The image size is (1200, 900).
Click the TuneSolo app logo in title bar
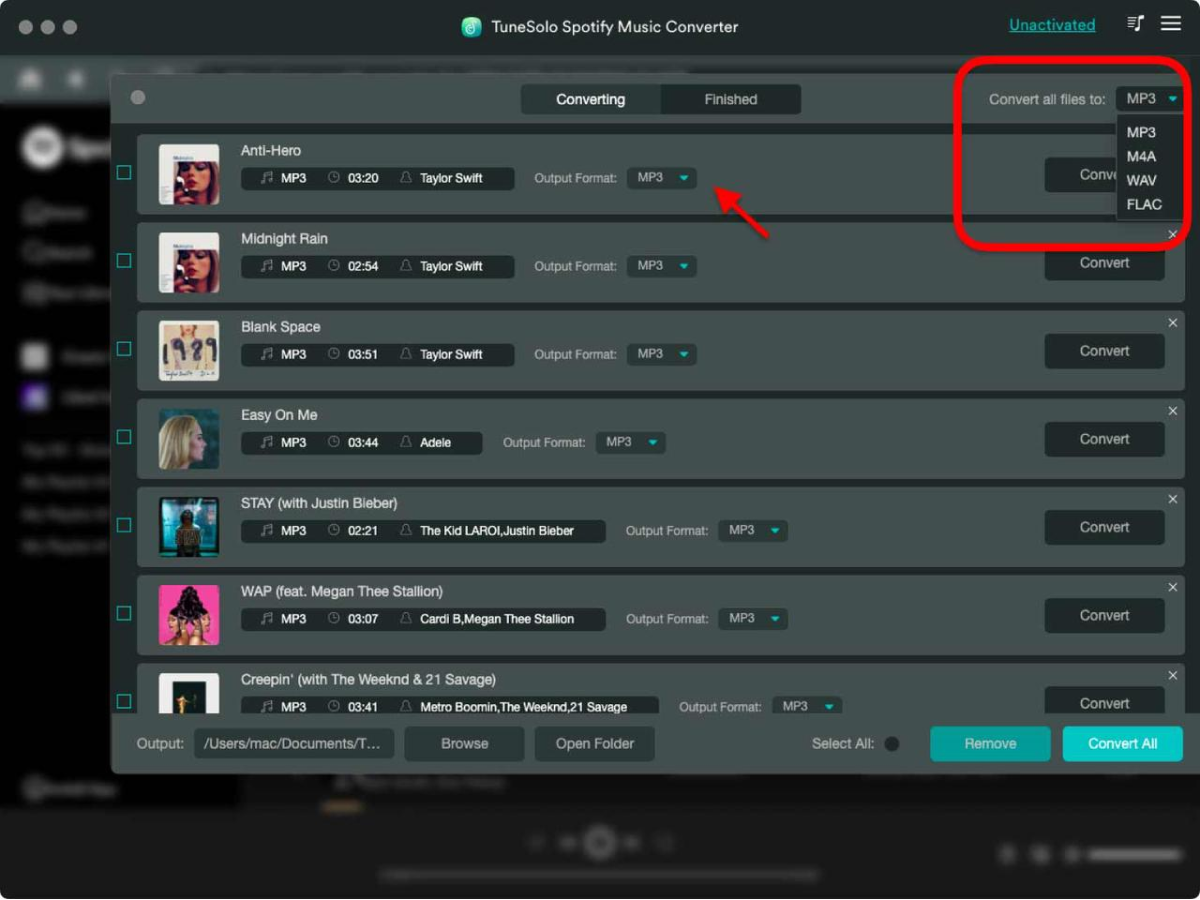471,27
